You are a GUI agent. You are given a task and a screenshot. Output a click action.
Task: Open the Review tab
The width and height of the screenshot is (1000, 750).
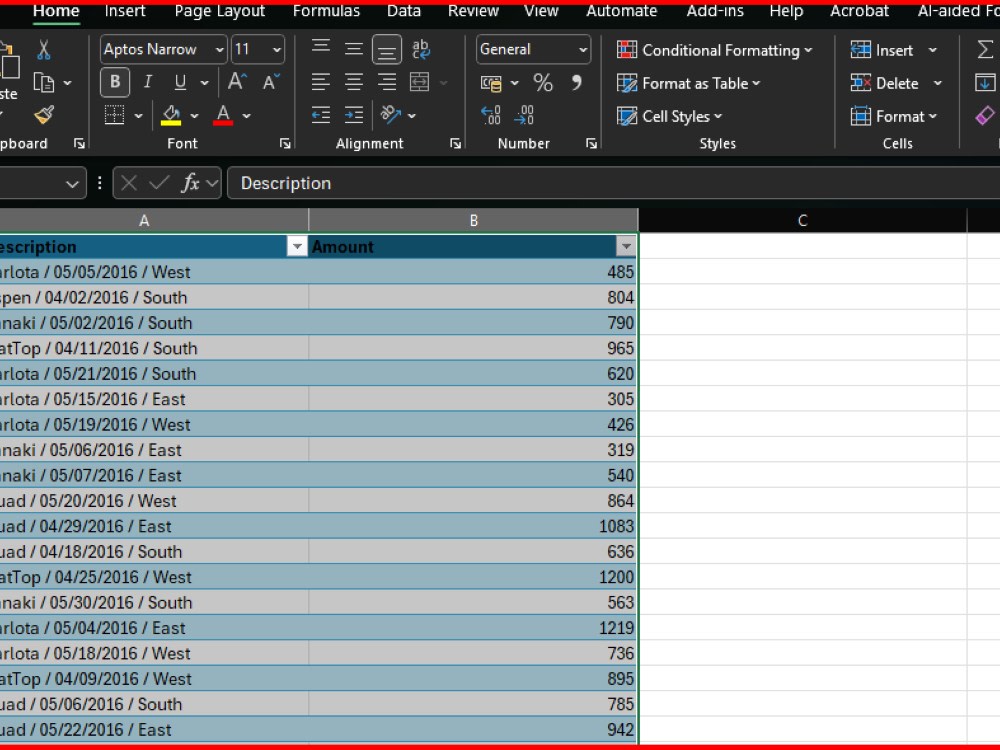coord(473,11)
